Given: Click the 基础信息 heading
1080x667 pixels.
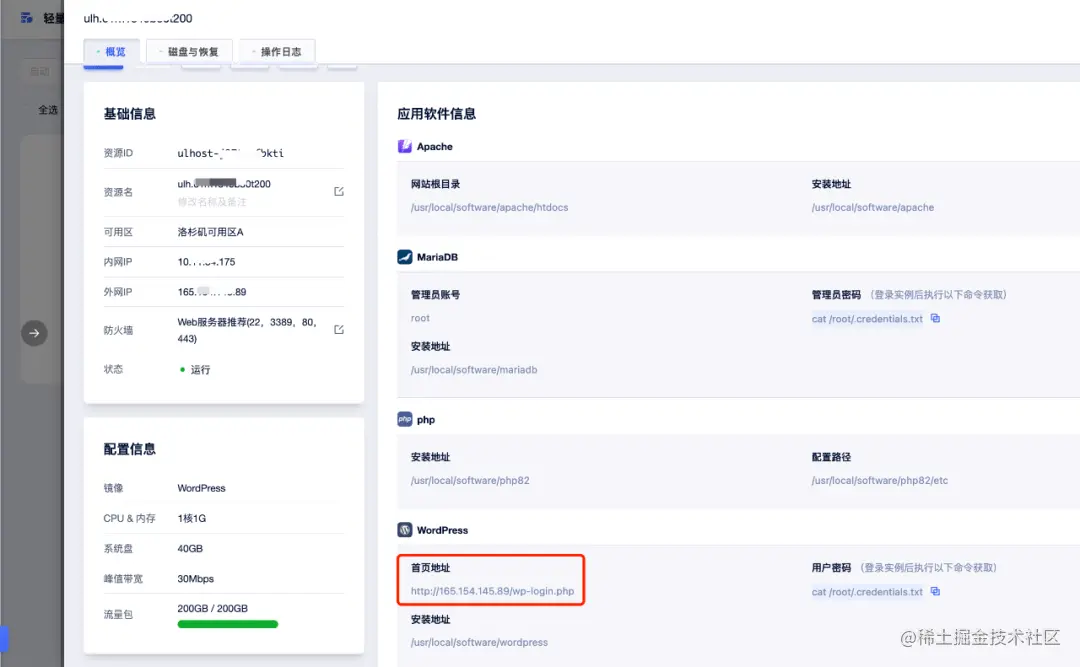Looking at the screenshot, I should click(129, 114).
